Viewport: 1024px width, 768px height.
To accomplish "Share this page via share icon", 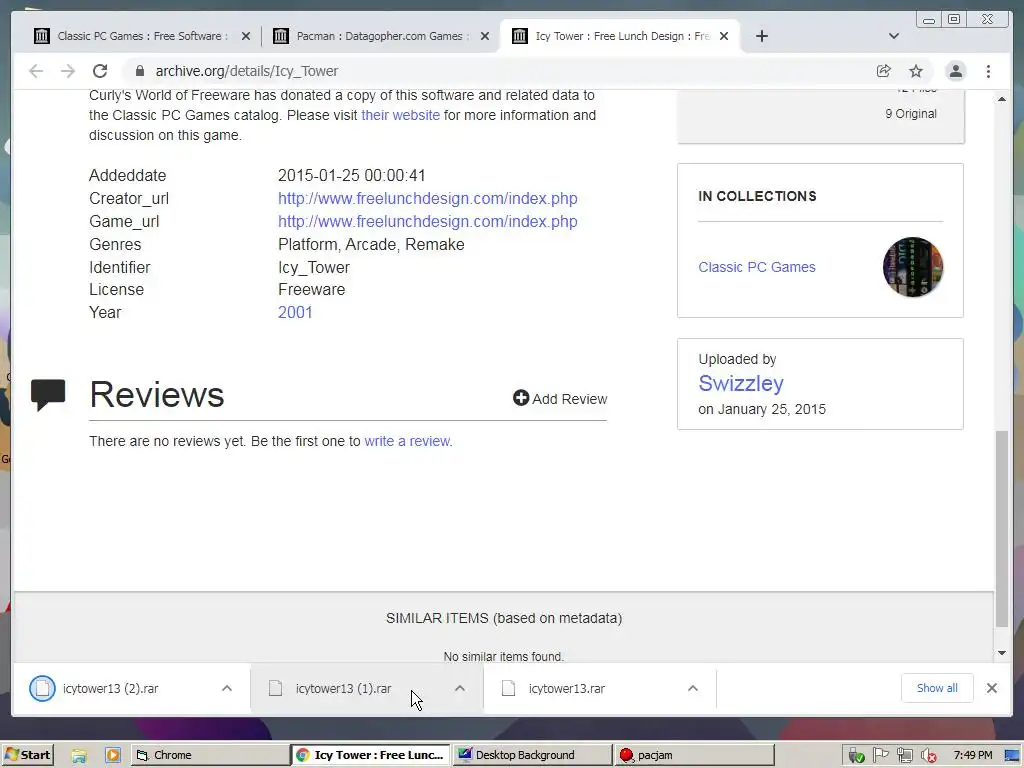I will 884,71.
